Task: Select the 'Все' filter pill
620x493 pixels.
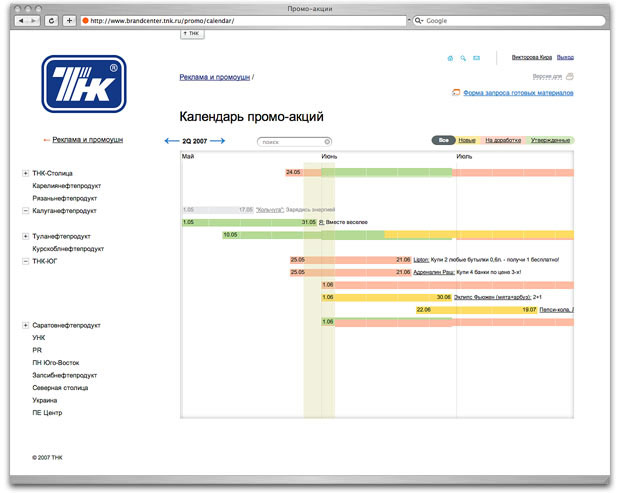Action: click(443, 140)
